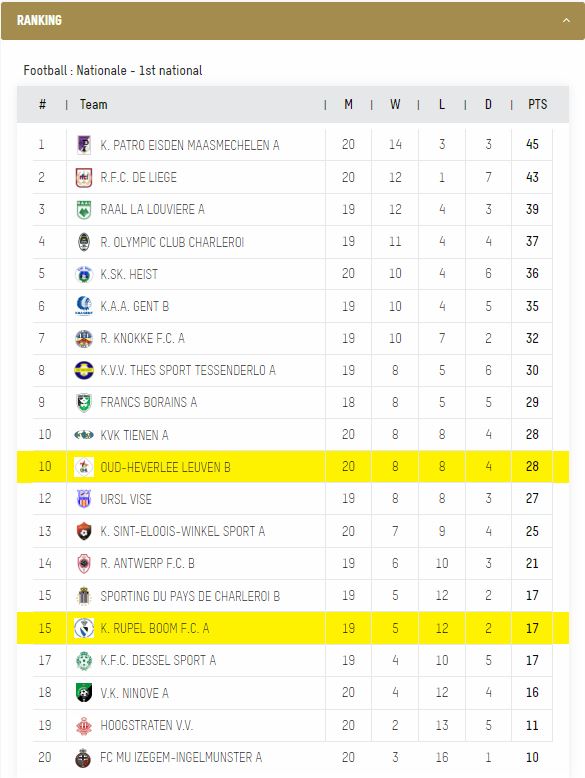Click the K. Patro Eisden Maasmechelen club logo
The height and width of the screenshot is (778, 585).
(84, 145)
